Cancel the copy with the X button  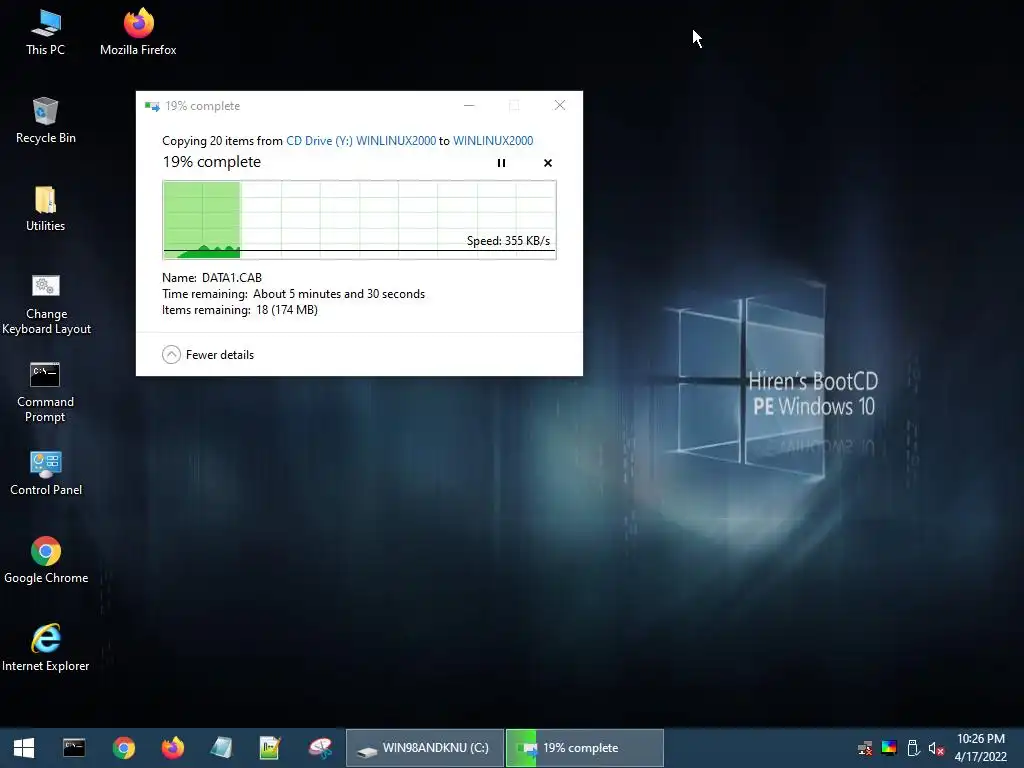[548, 163]
